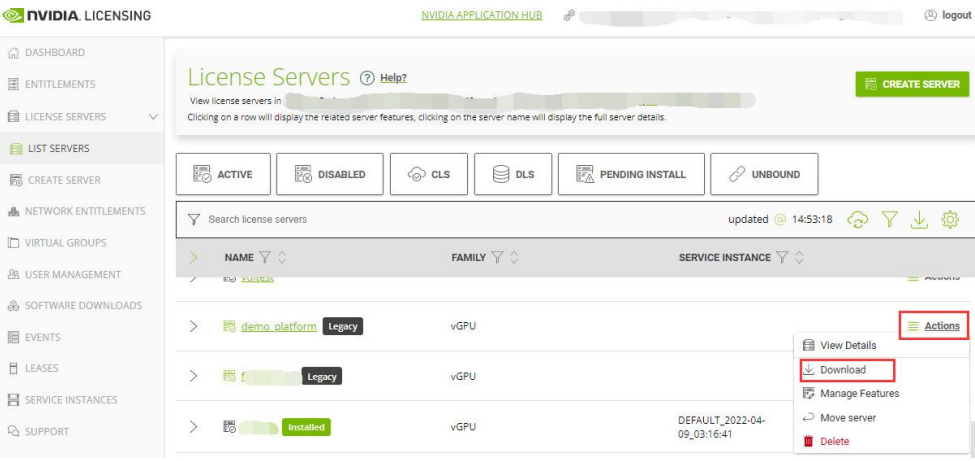Open the Dashboard sidebar item
Screen dimensions: 975x461
(47, 52)
